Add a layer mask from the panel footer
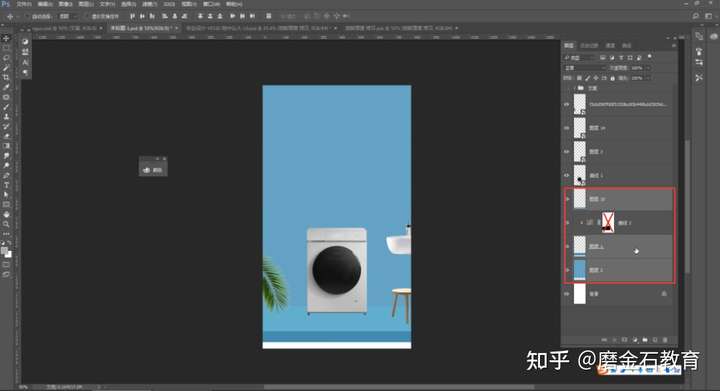Screen dimensions: 720x391 click(x=624, y=340)
